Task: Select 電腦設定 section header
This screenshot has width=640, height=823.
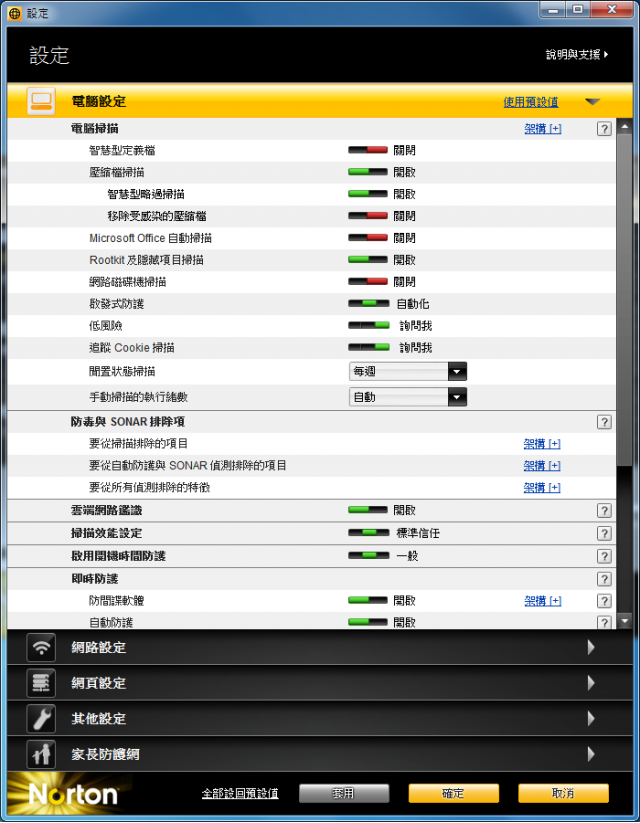Action: click(x=320, y=101)
